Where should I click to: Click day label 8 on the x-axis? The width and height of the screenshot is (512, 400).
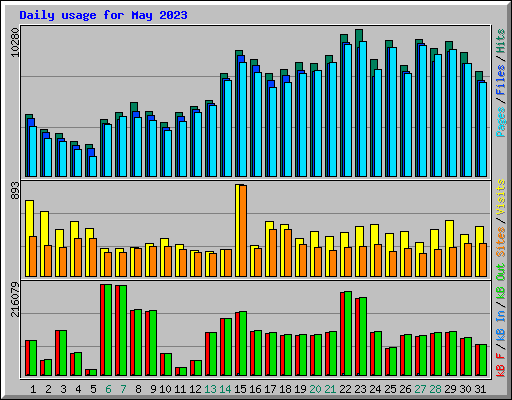[x=138, y=389]
